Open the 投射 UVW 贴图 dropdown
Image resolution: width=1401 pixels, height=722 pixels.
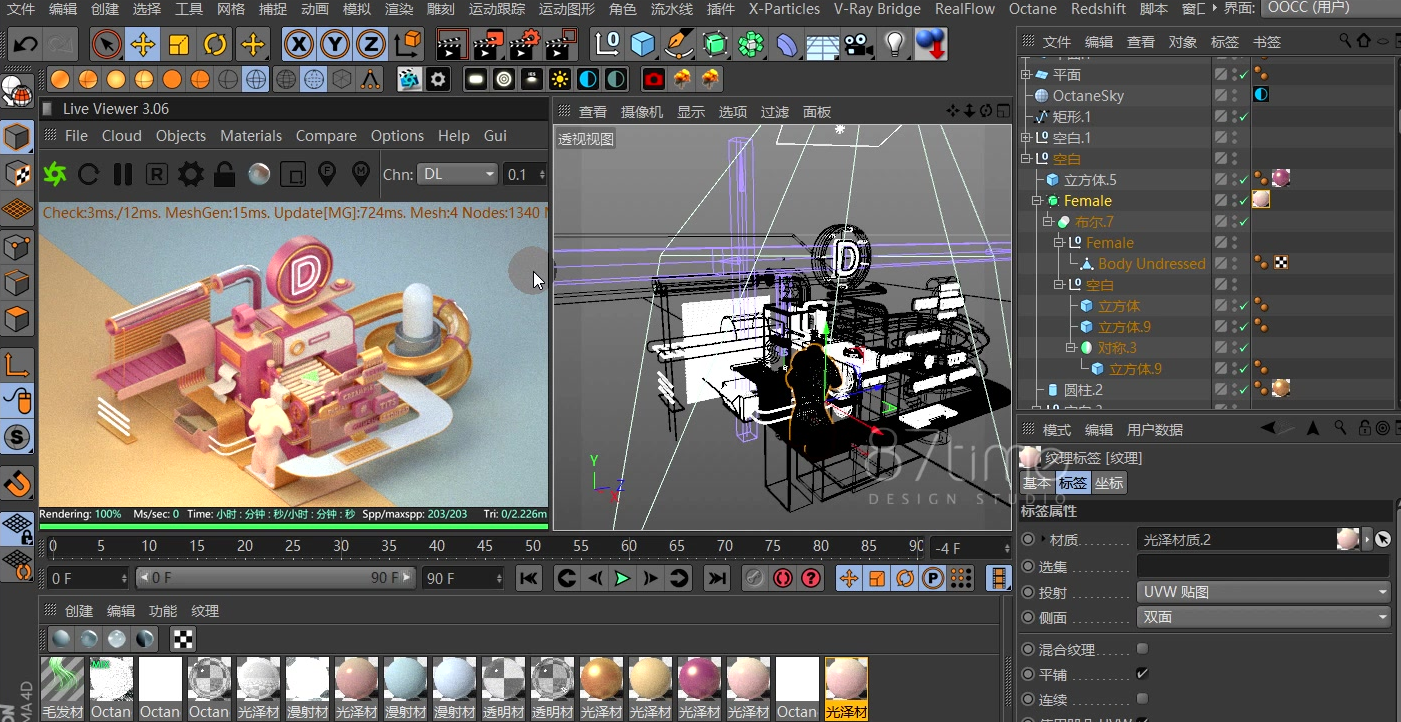tap(1264, 592)
